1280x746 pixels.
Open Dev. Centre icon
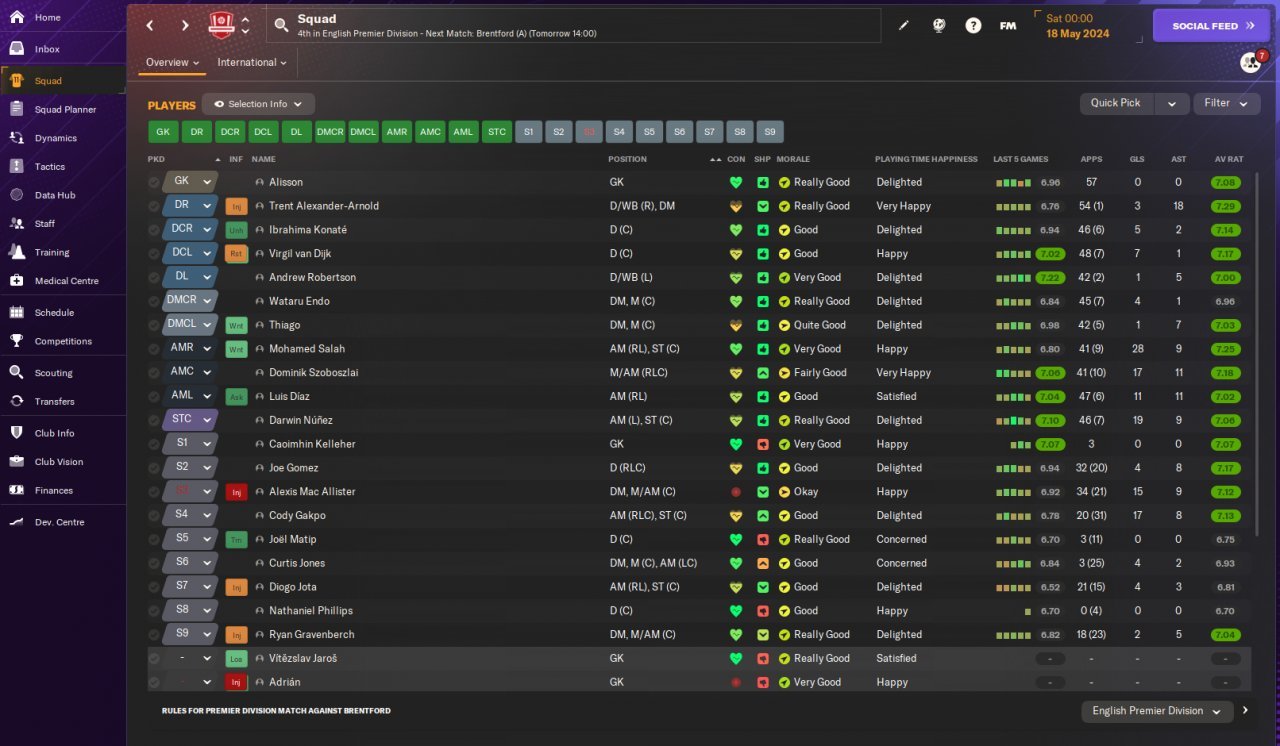[x=16, y=522]
